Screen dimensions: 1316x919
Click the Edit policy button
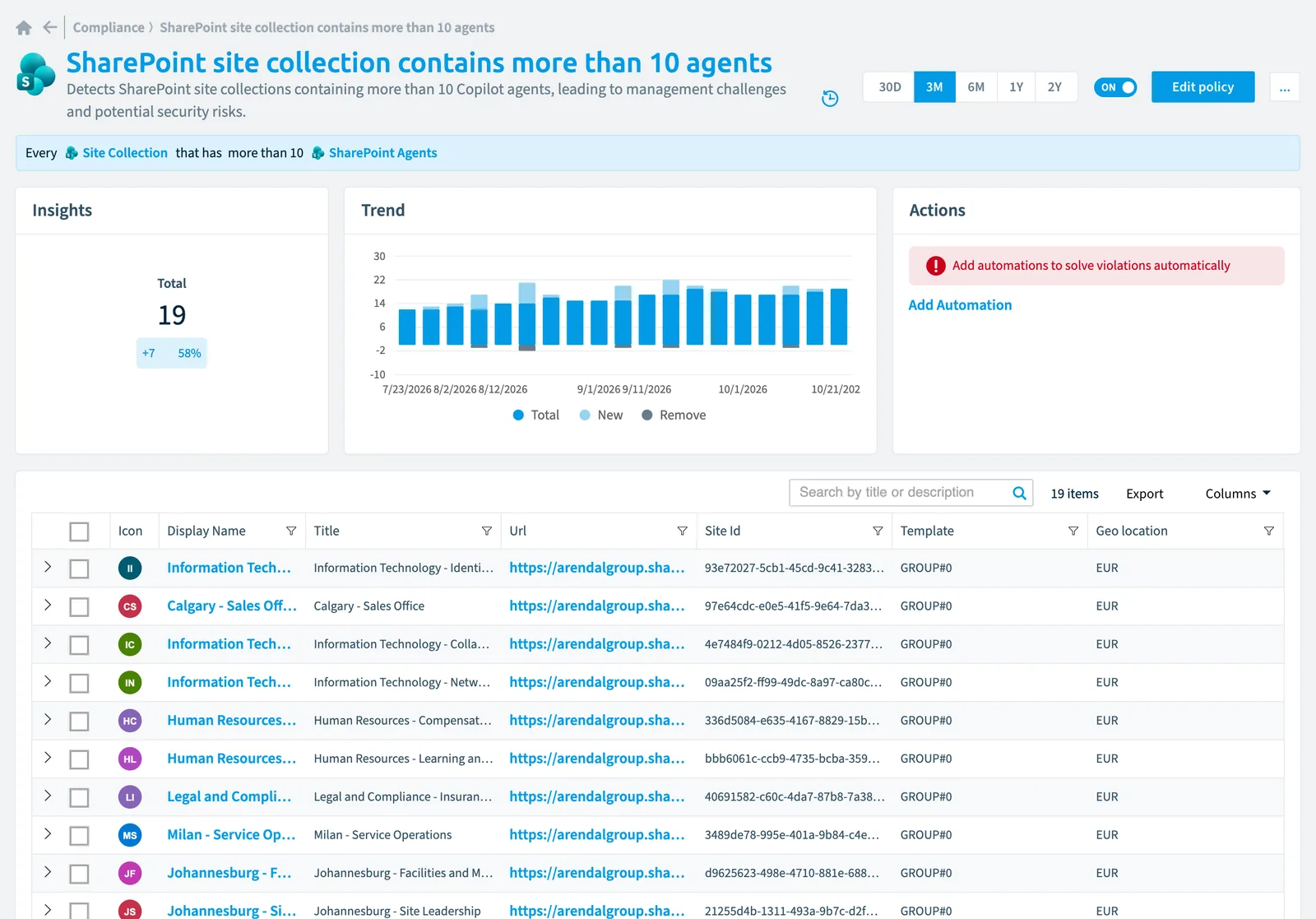coord(1202,87)
